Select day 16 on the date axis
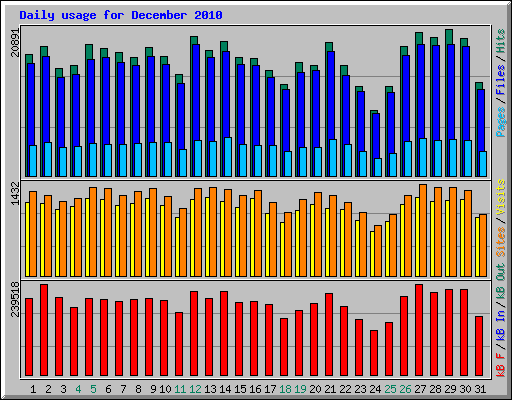The width and height of the screenshot is (512, 400). coord(255,389)
